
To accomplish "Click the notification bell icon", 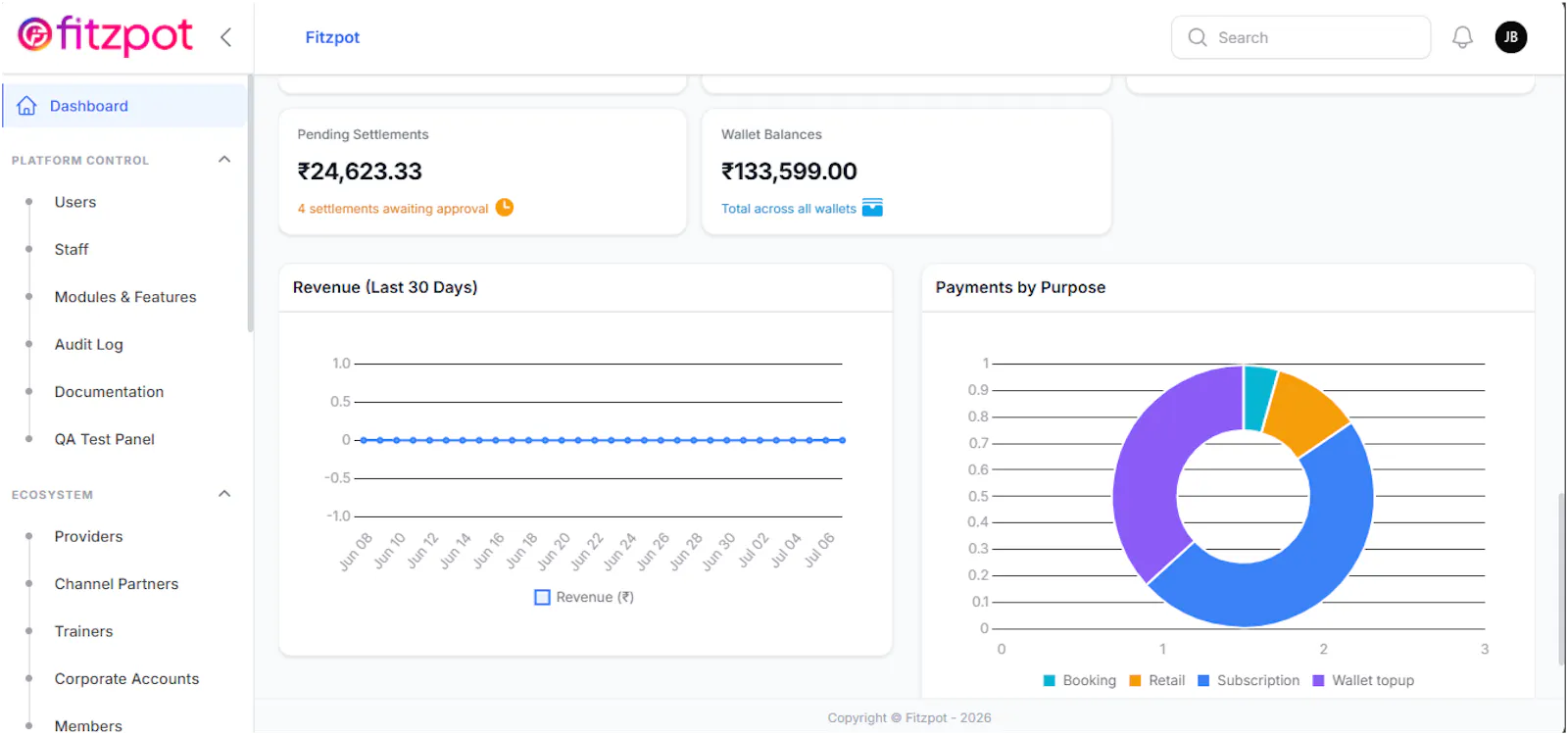I will pos(1462,37).
